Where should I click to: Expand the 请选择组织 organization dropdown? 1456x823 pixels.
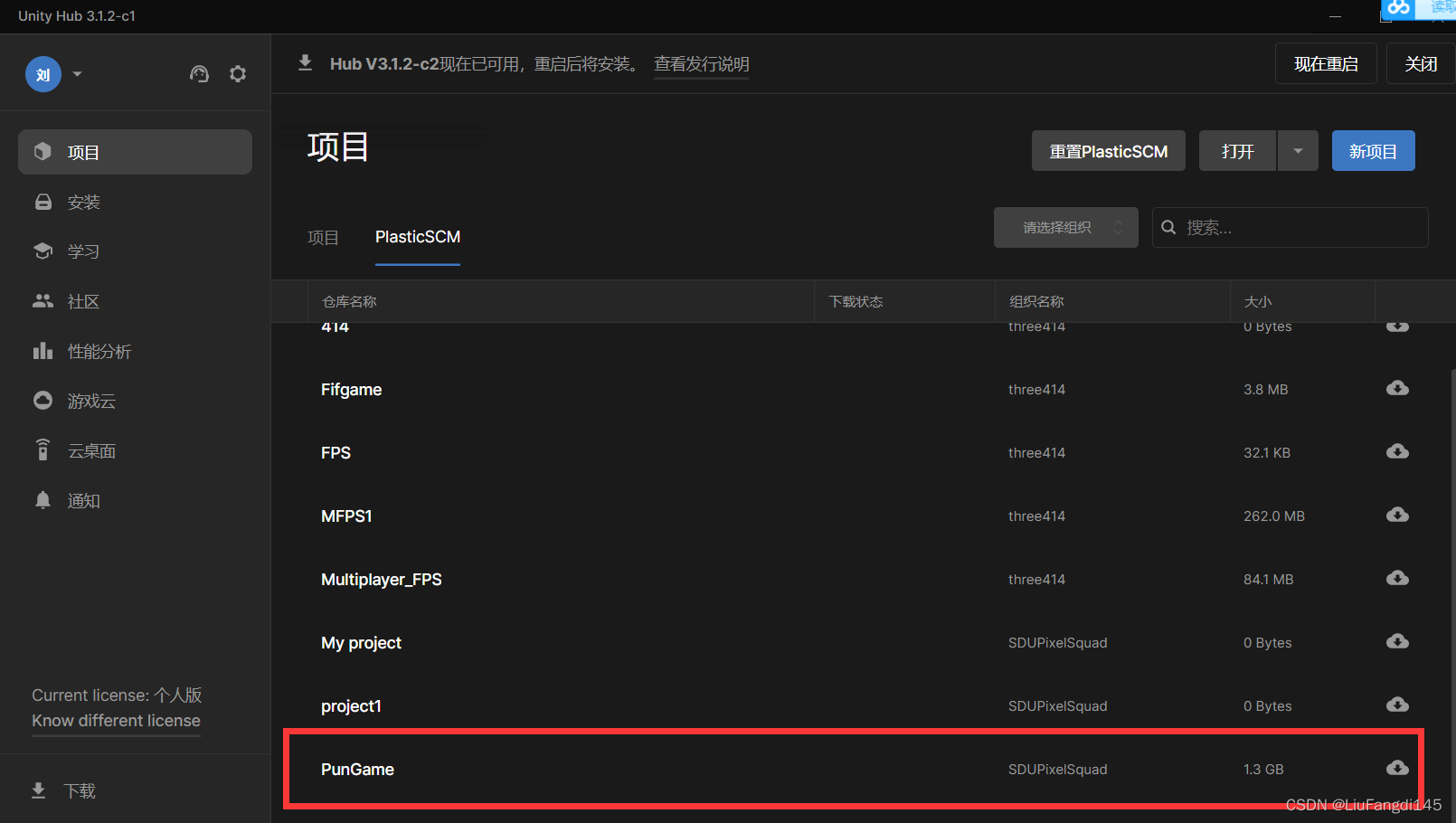(1065, 227)
